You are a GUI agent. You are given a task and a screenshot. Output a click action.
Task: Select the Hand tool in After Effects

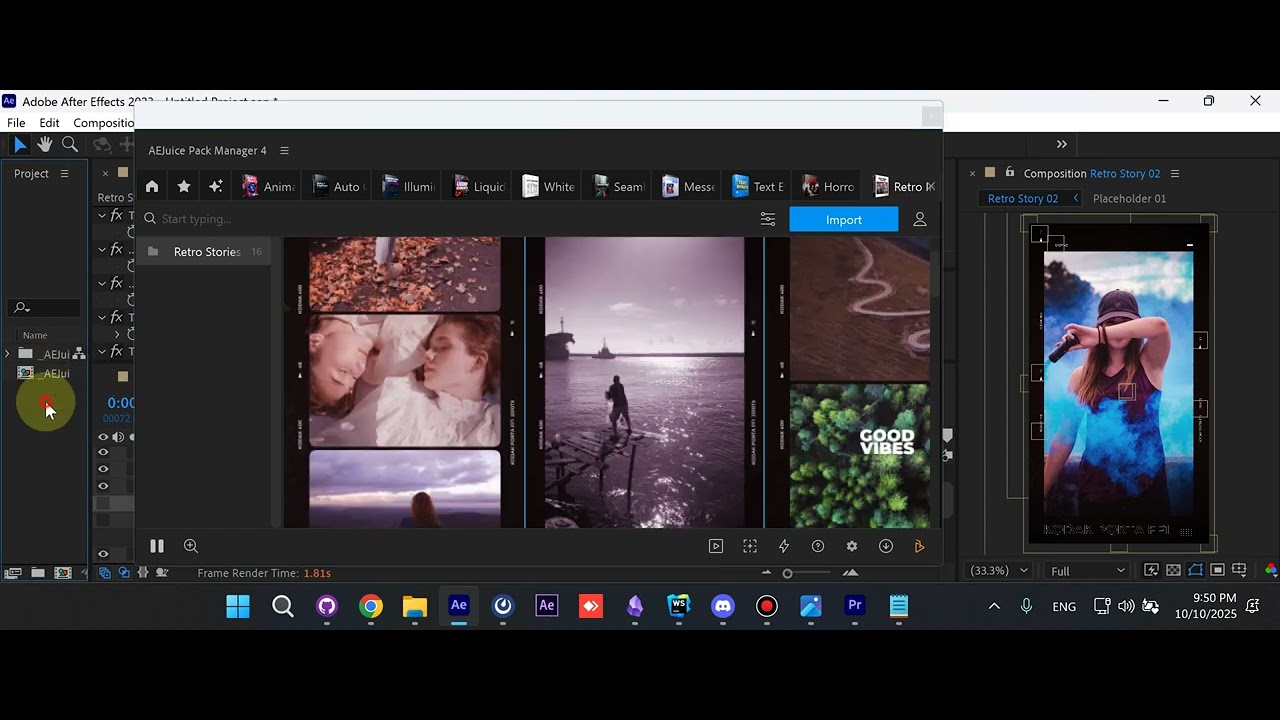[x=45, y=145]
